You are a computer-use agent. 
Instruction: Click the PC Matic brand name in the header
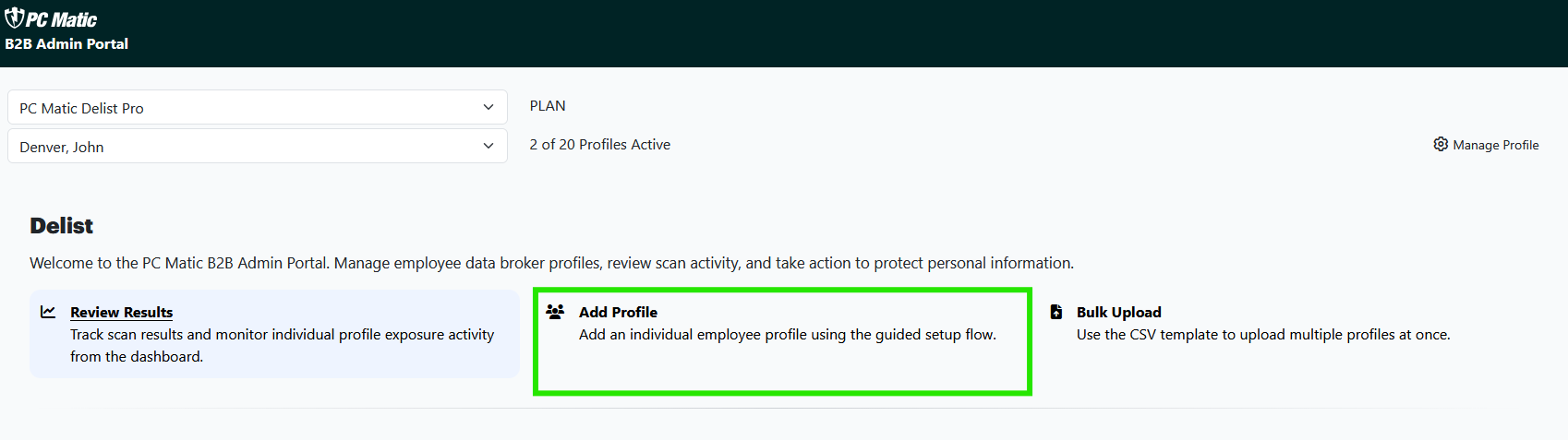pos(61,19)
